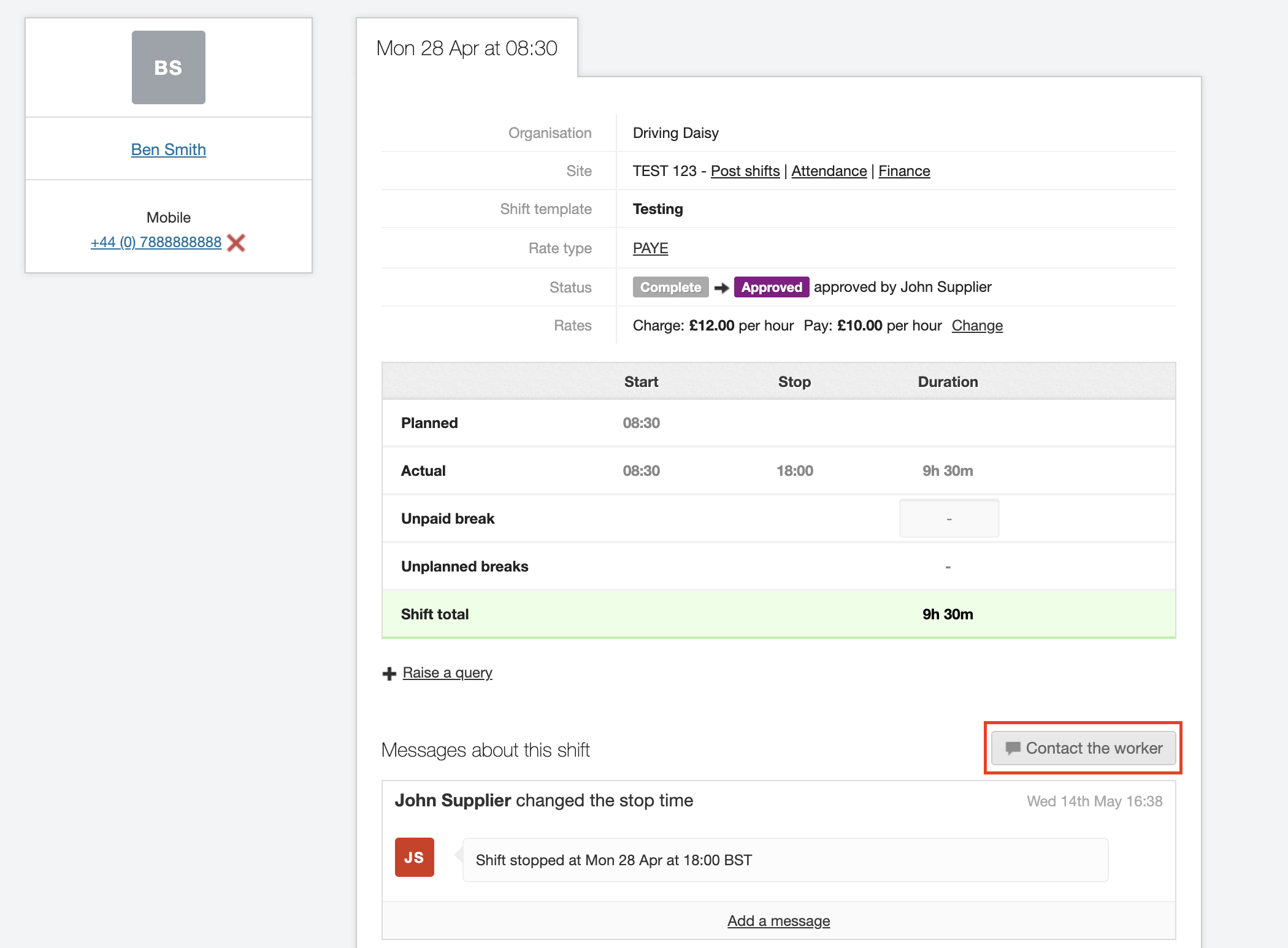Click the purple Approved status badge
Image resolution: width=1288 pixels, height=948 pixels.
(771, 287)
